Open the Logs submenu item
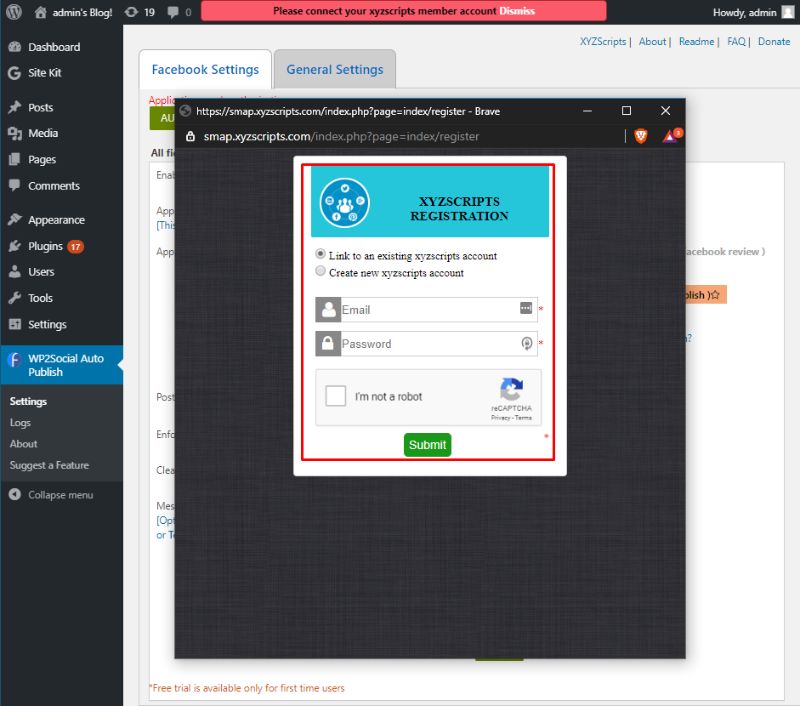The height and width of the screenshot is (706, 800). [x=20, y=422]
